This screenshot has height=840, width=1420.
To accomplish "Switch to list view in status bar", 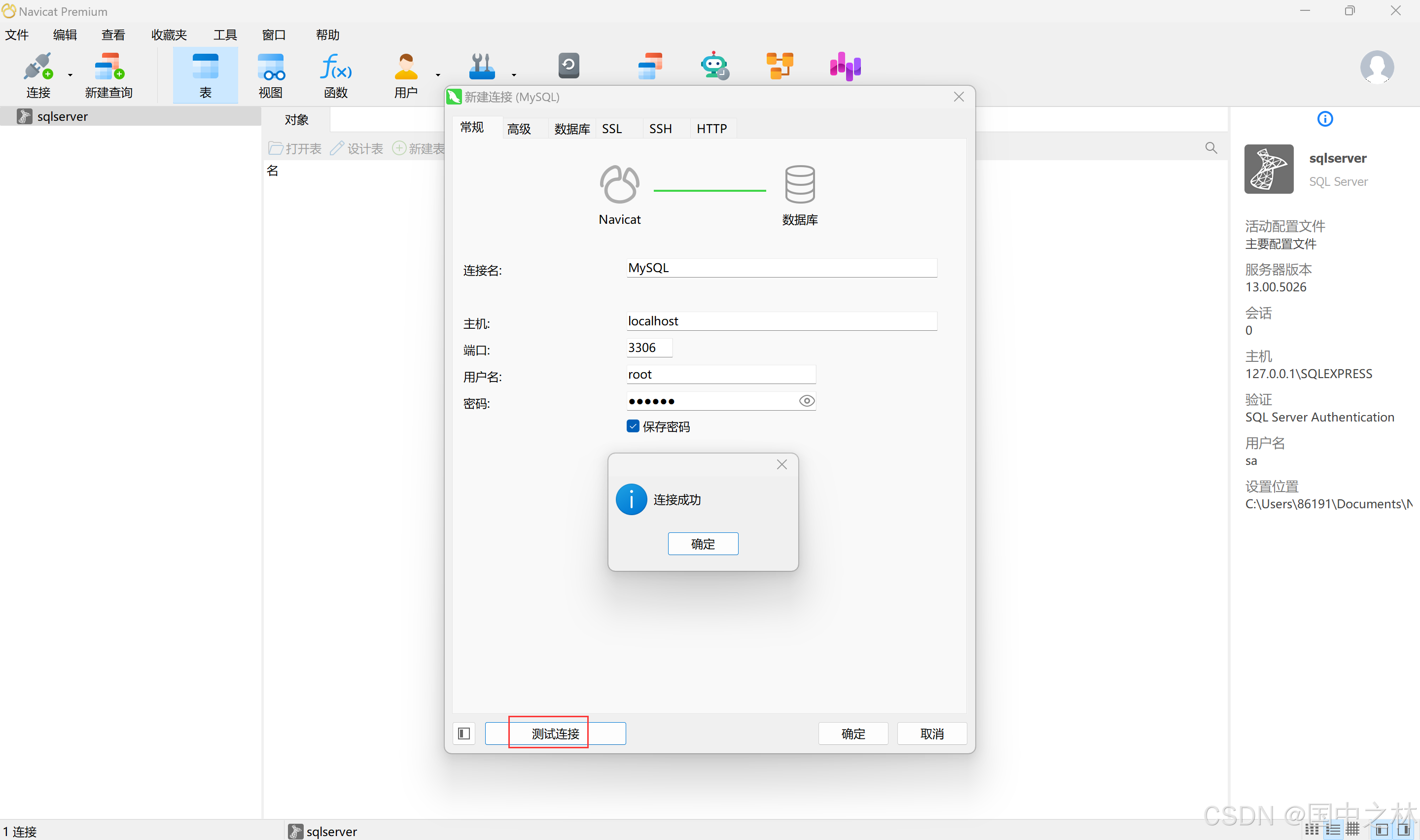I will 1333,830.
